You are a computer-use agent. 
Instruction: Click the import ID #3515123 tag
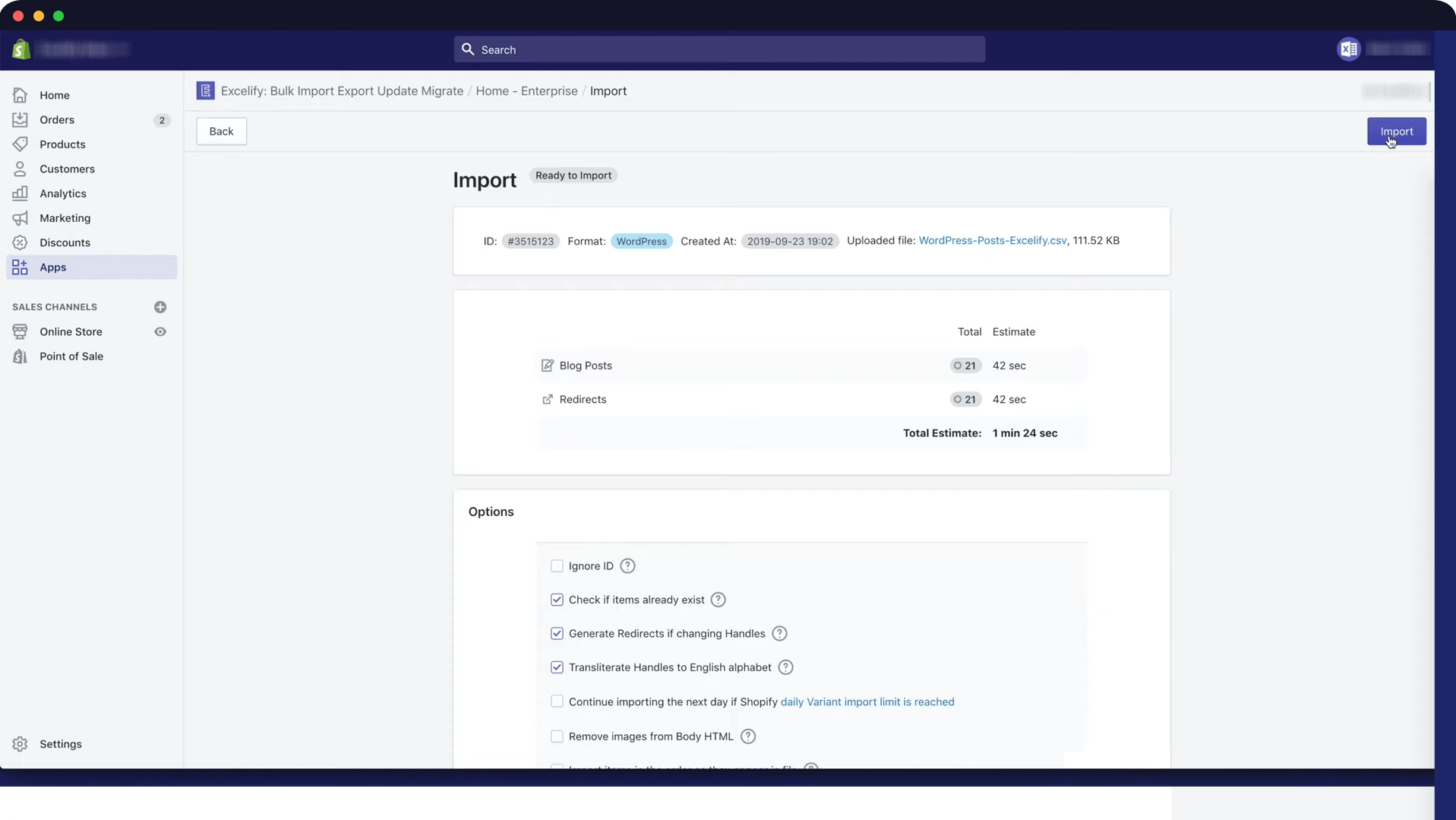530,241
